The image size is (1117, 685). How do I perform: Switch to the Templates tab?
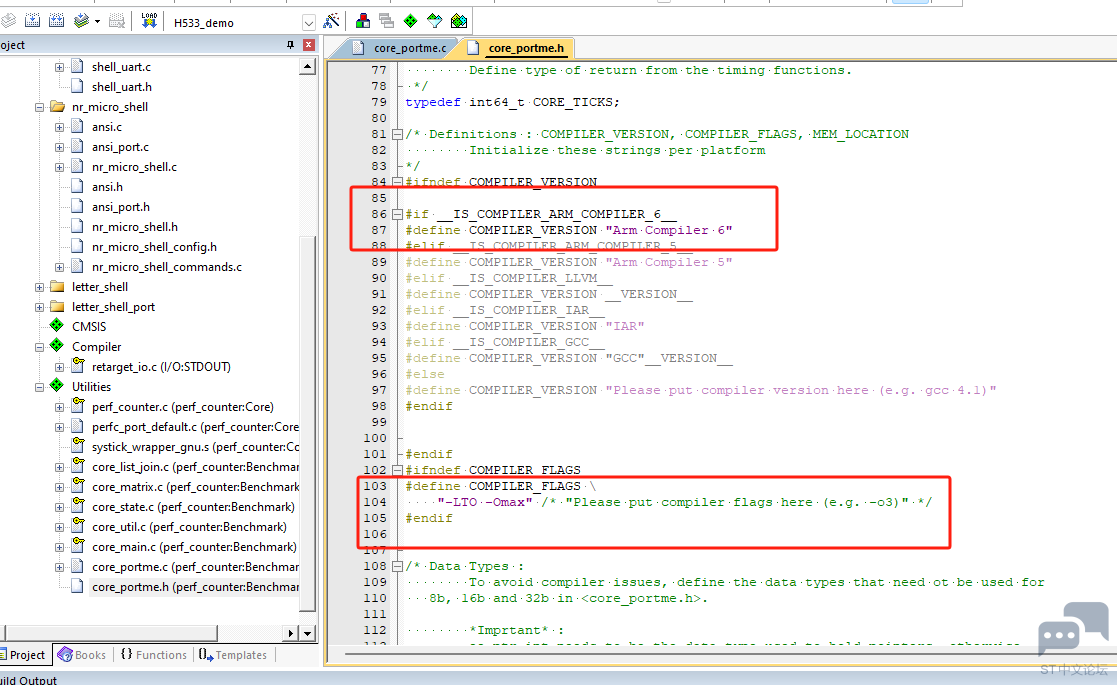point(233,654)
